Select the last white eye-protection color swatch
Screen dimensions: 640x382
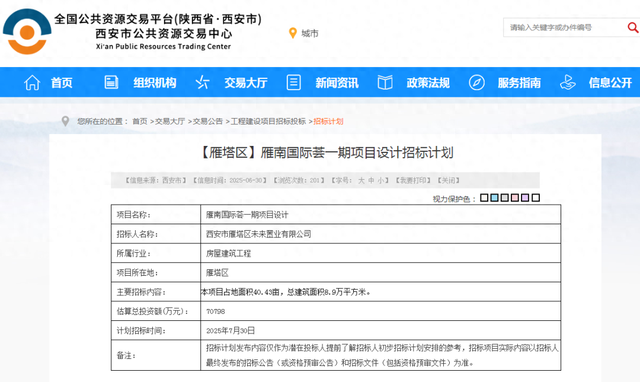point(536,198)
